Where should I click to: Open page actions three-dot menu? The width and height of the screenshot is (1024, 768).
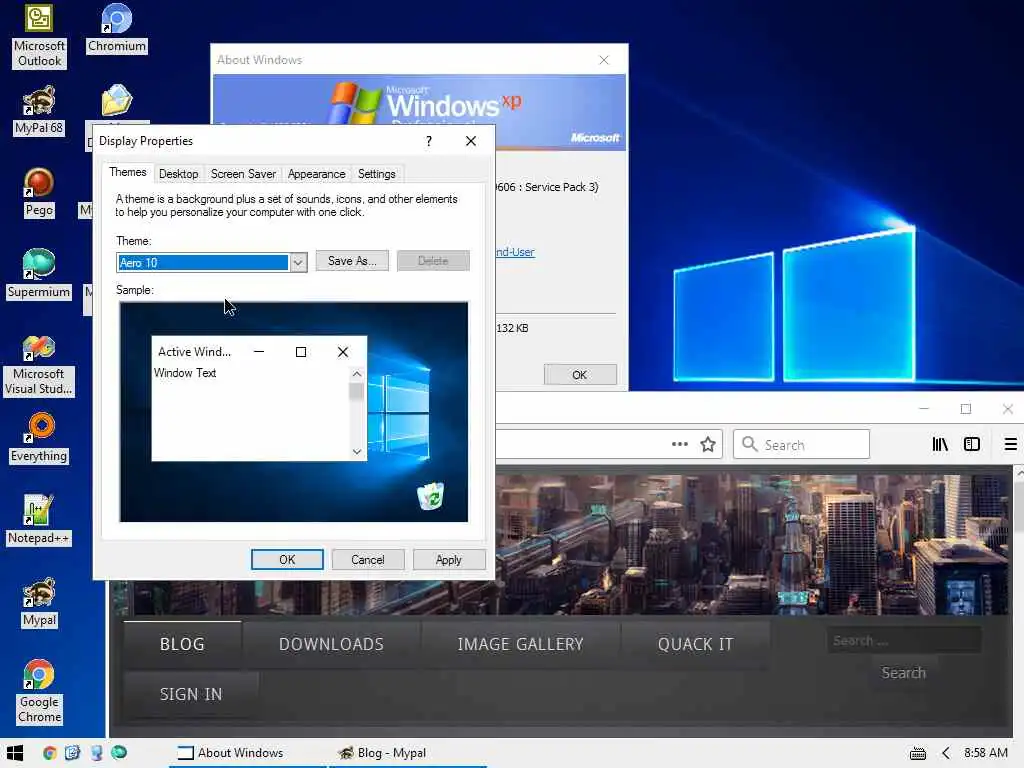pyautogui.click(x=680, y=444)
